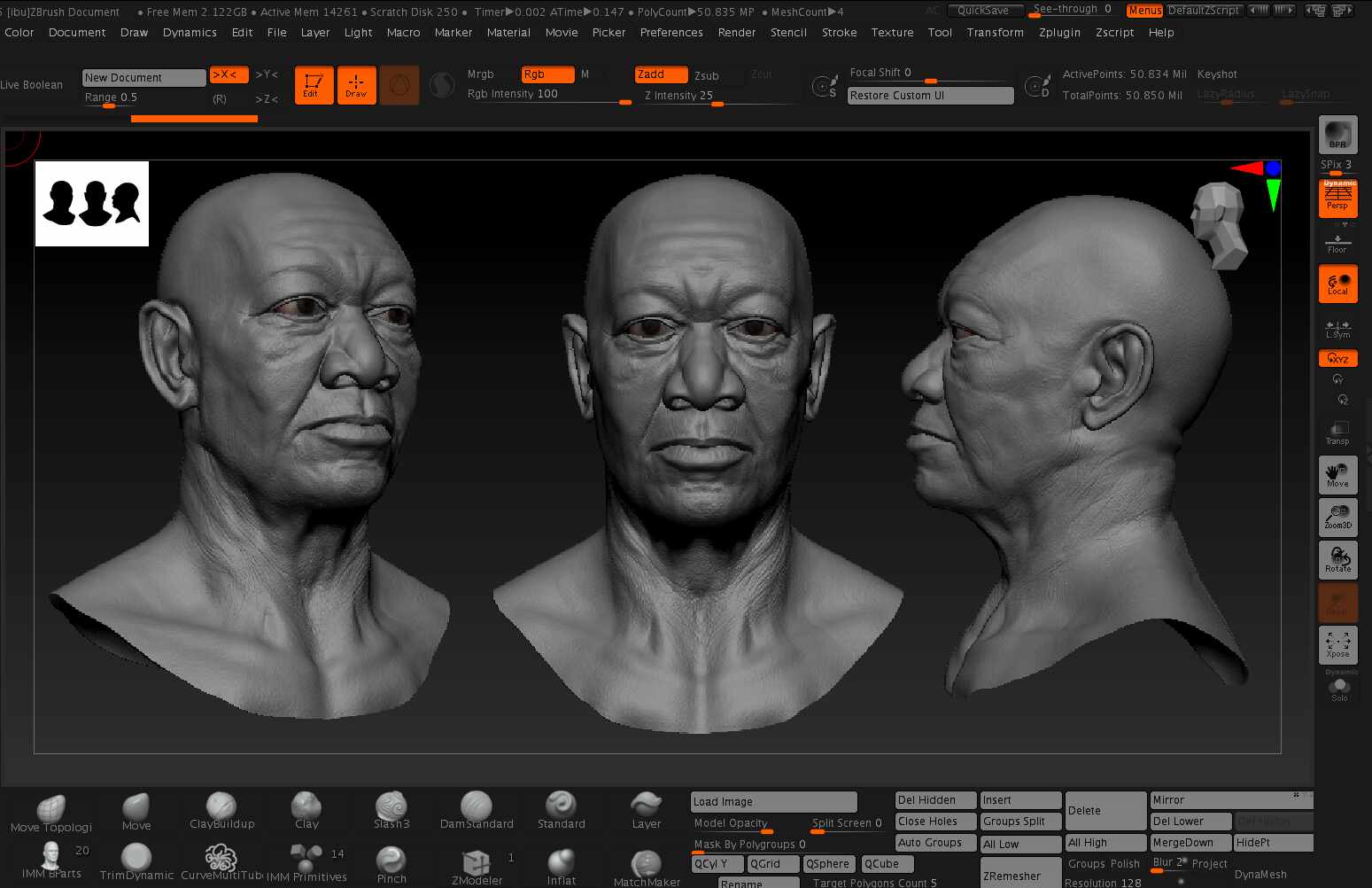Open the Zplugin menu
This screenshot has width=1372, height=888.
pyautogui.click(x=1059, y=33)
